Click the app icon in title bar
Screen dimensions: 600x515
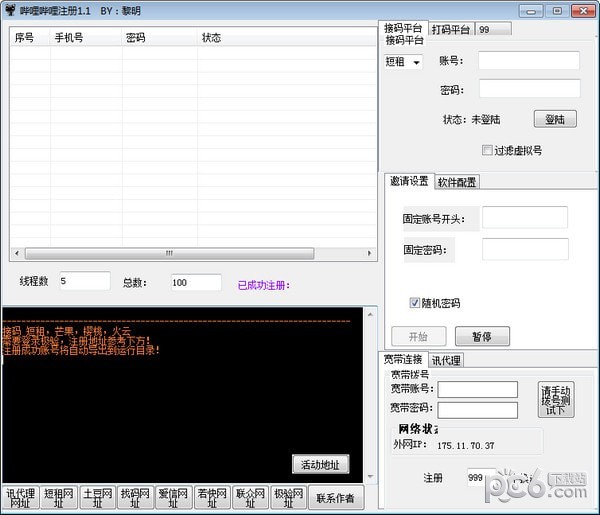[10, 10]
